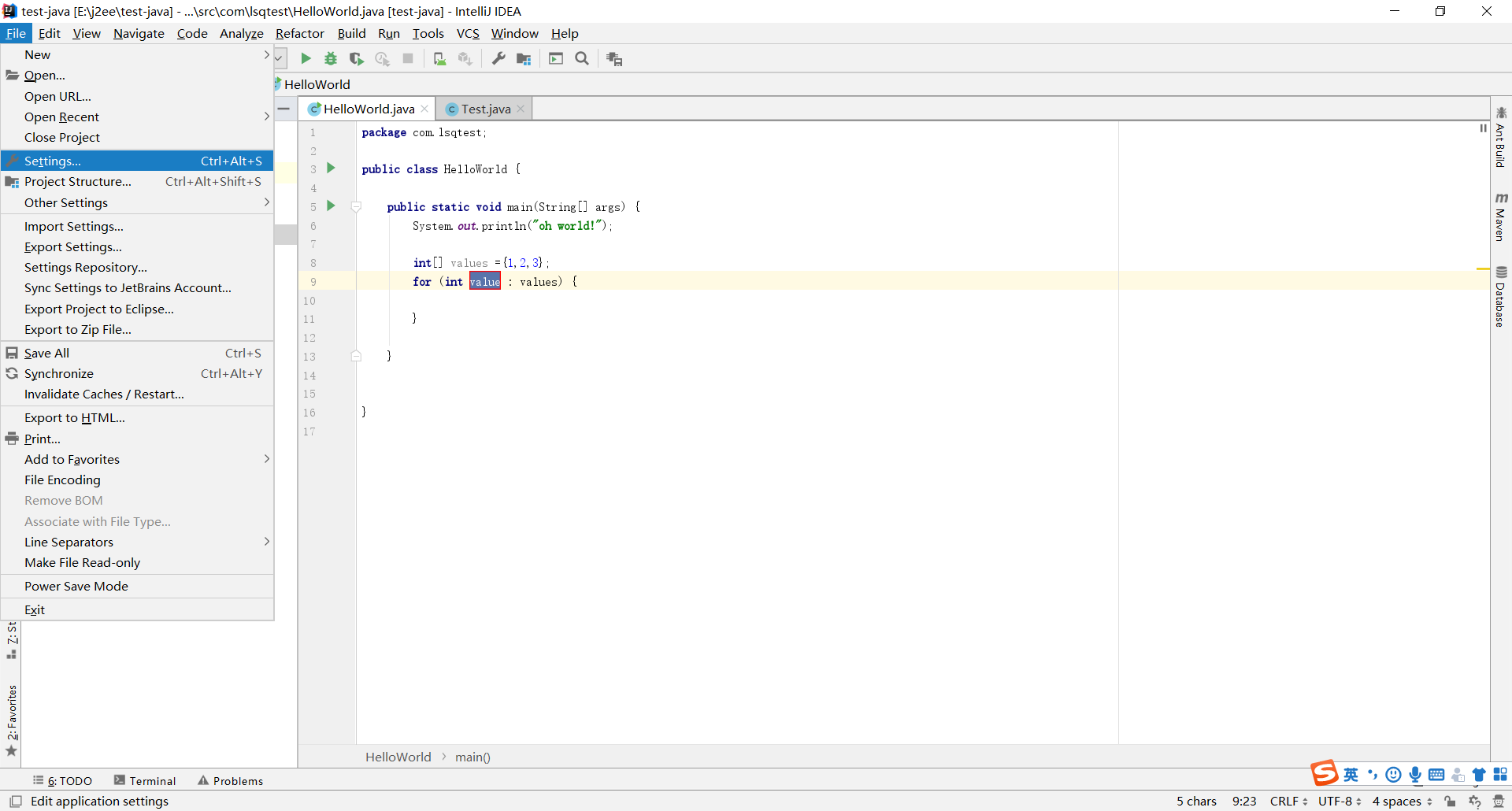Click the read-only lock icon in status bar
Viewport: 1512px width, 811px height.
(x=1450, y=802)
